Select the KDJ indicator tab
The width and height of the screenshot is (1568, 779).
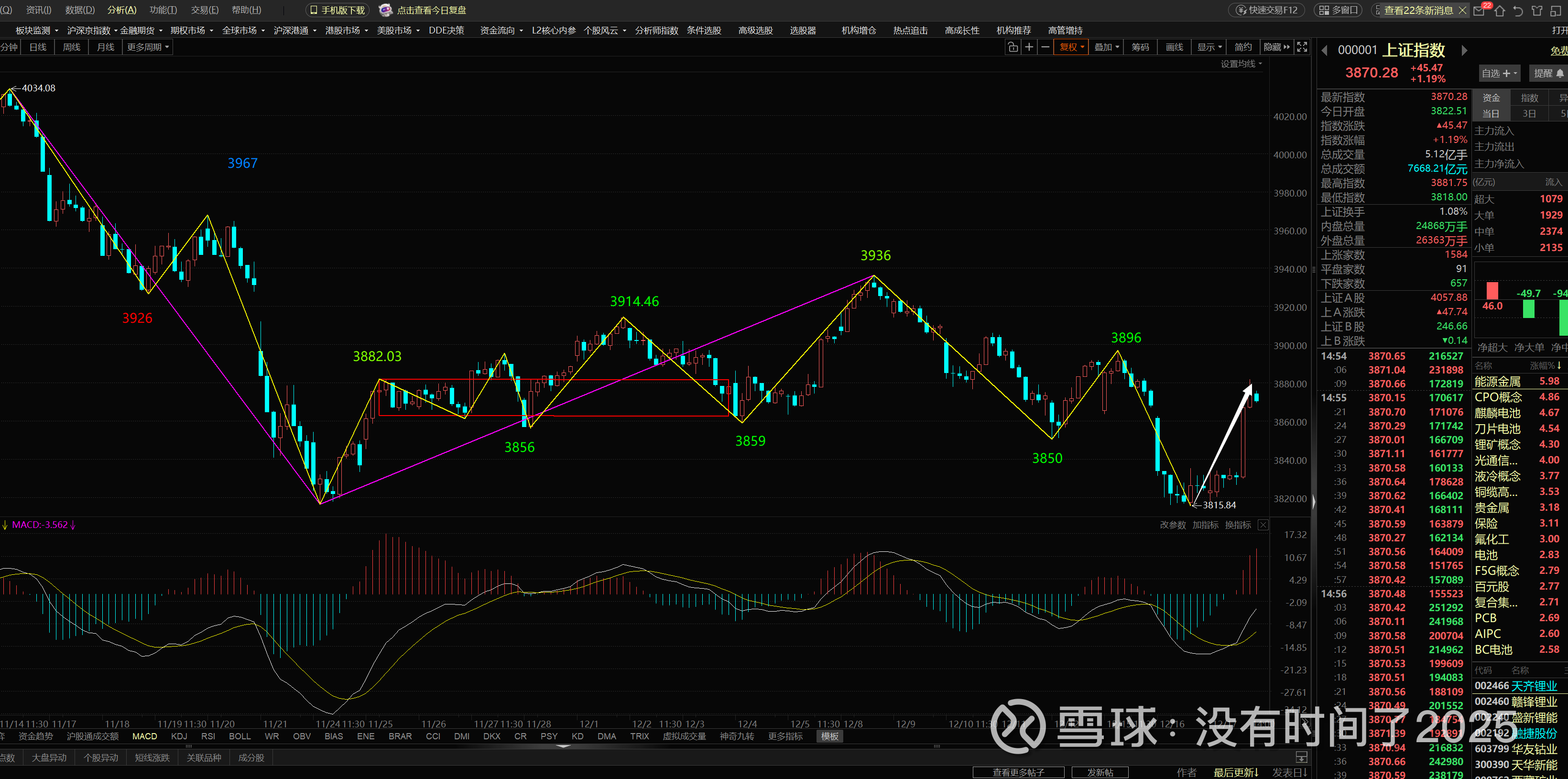point(179,736)
